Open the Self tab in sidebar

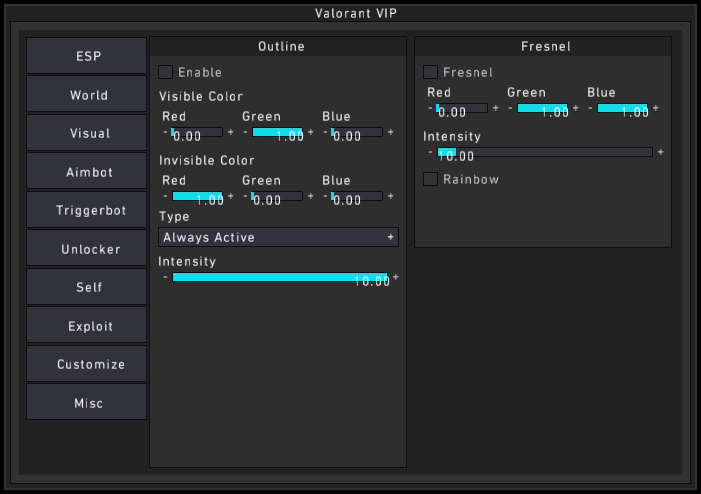[88, 287]
